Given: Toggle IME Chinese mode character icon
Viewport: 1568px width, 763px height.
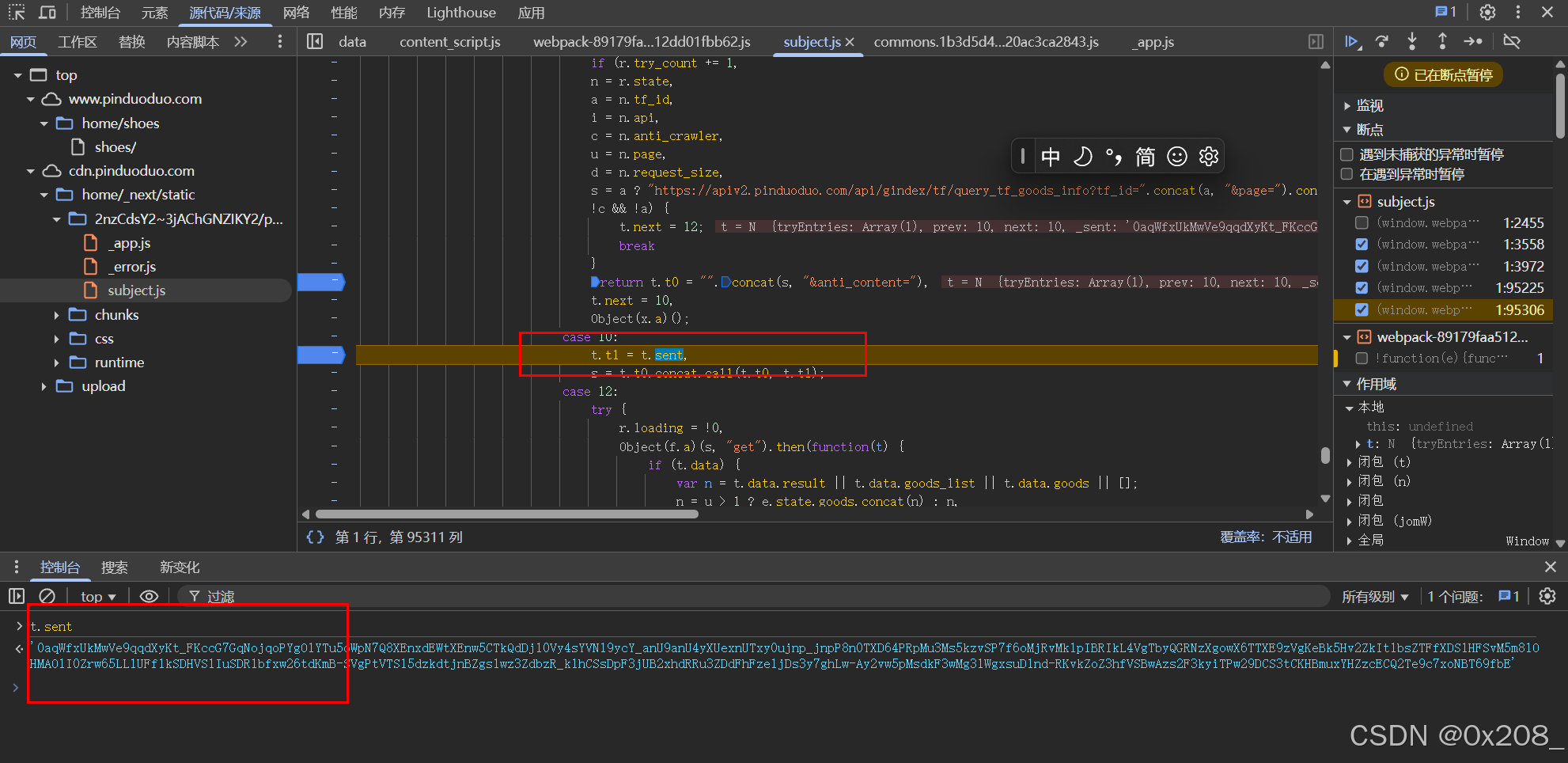Looking at the screenshot, I should (x=1051, y=156).
